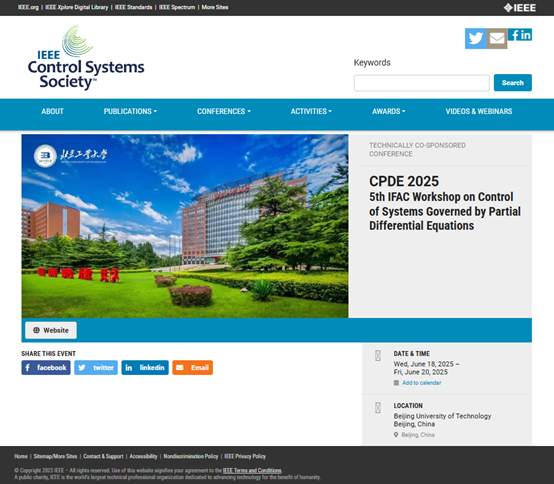The image size is (554, 484).
Task: Open the conference Website button
Action: click(x=51, y=330)
